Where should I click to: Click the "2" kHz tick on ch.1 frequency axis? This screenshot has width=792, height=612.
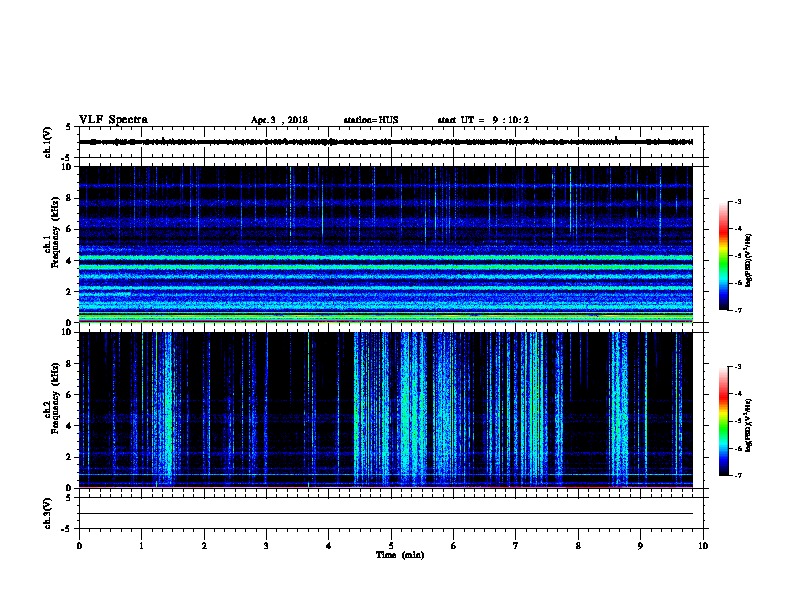click(x=69, y=292)
